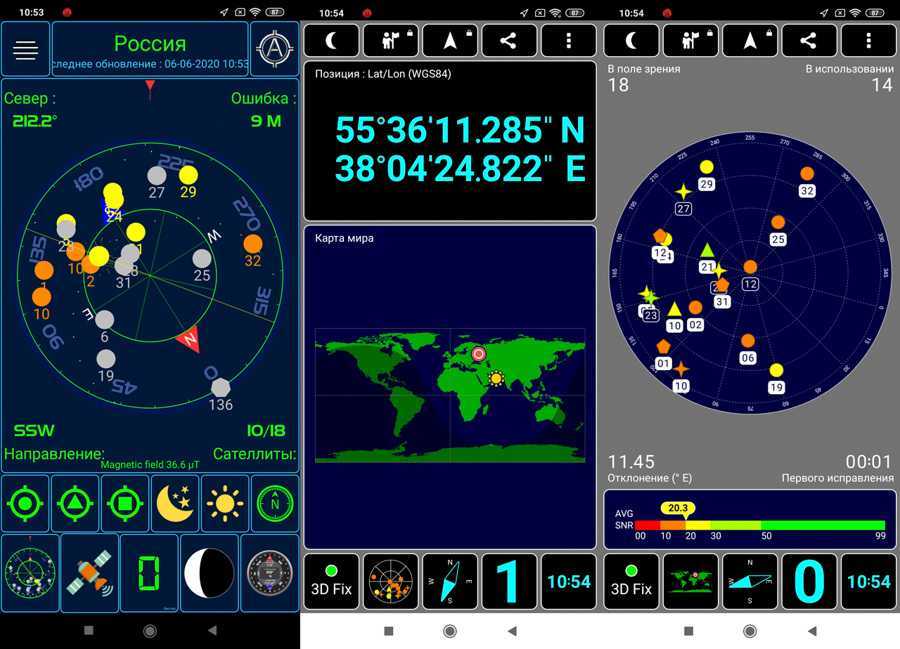
Task: Tap the sky radar tile beside 3D Fix
Action: [390, 581]
